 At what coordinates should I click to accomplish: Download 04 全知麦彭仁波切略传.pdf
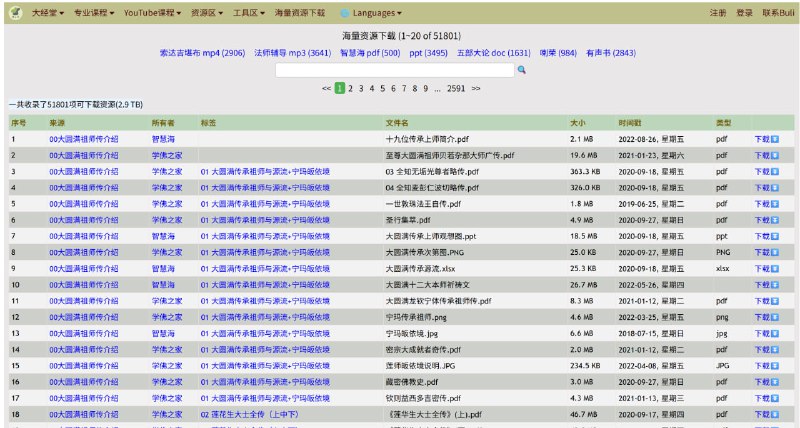coord(766,188)
